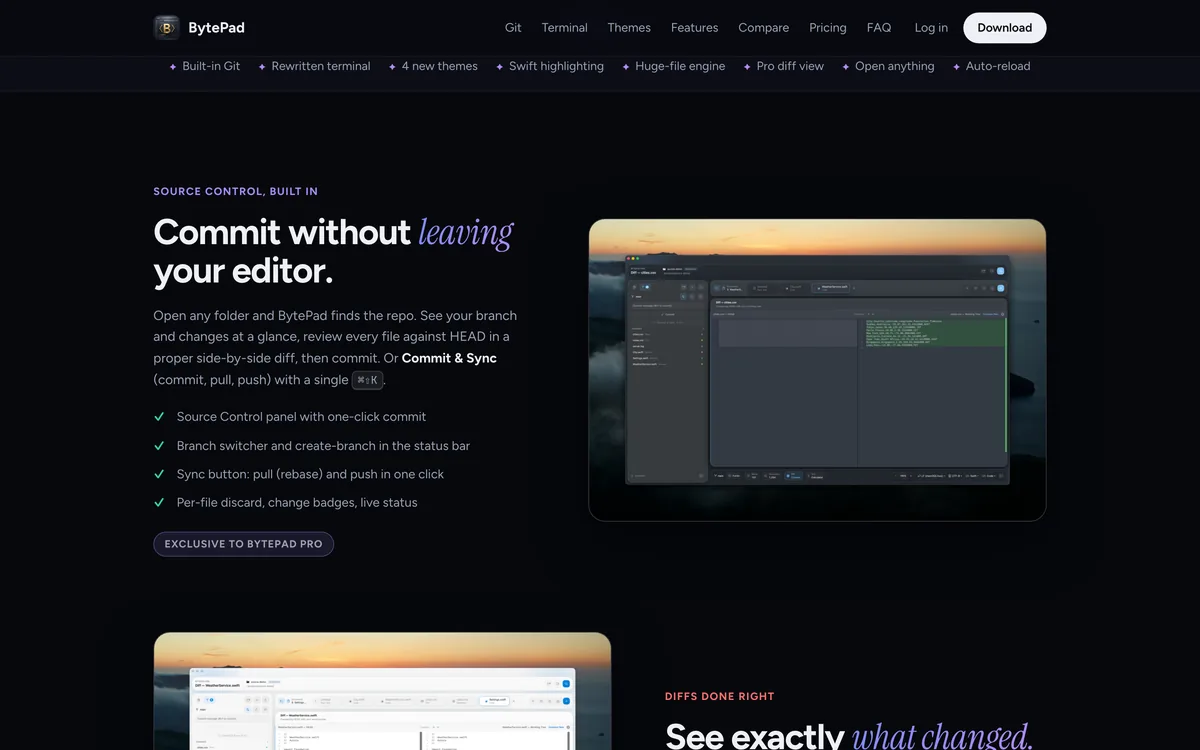
Task: Click the Swift highlighting ticker item
Action: click(556, 66)
